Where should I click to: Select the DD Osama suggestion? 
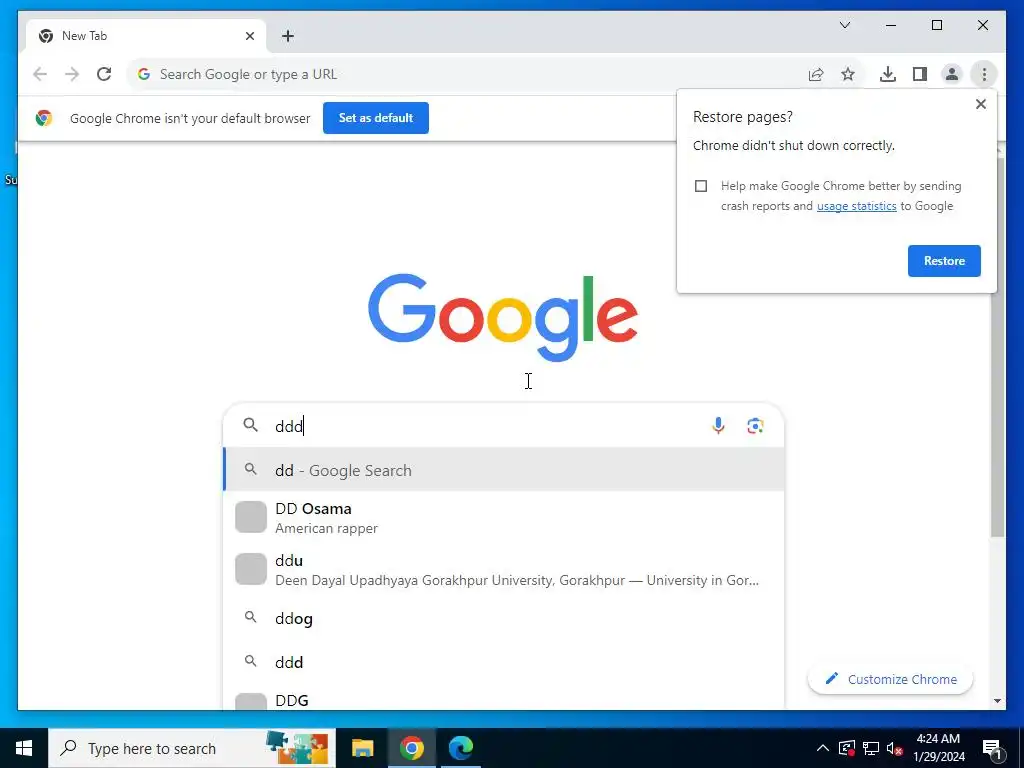click(504, 517)
